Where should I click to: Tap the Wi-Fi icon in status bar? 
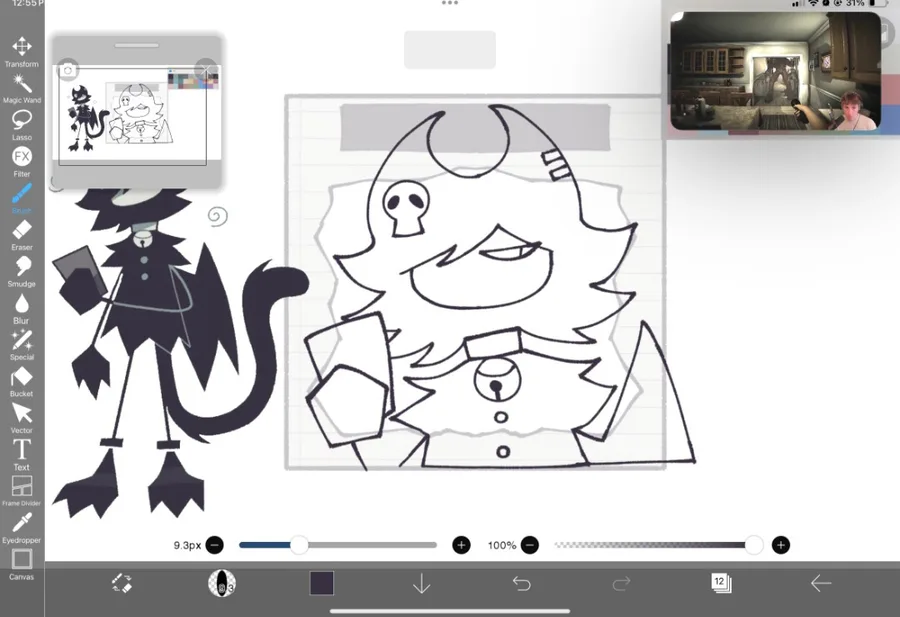click(813, 3)
